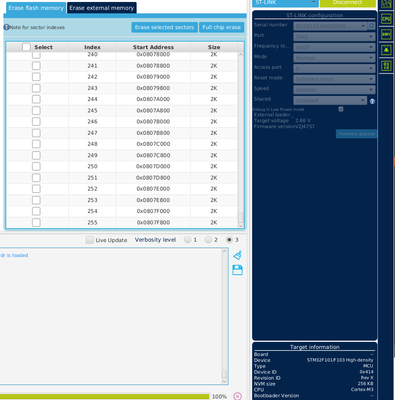Click the Note for sector indexes text
The width and height of the screenshot is (395, 400).
click(37, 27)
